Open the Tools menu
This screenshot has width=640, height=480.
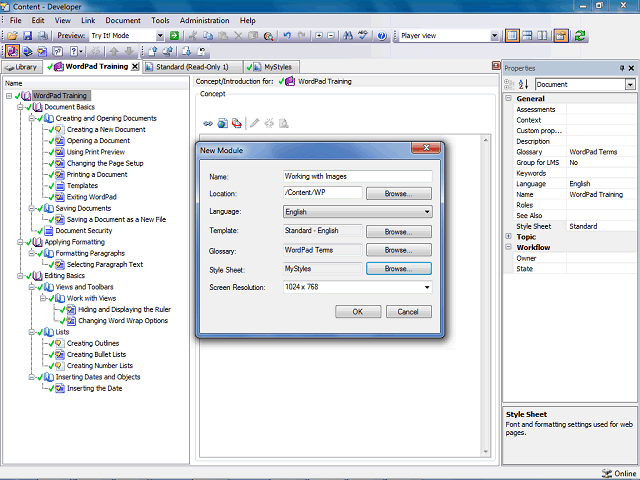coord(160,20)
